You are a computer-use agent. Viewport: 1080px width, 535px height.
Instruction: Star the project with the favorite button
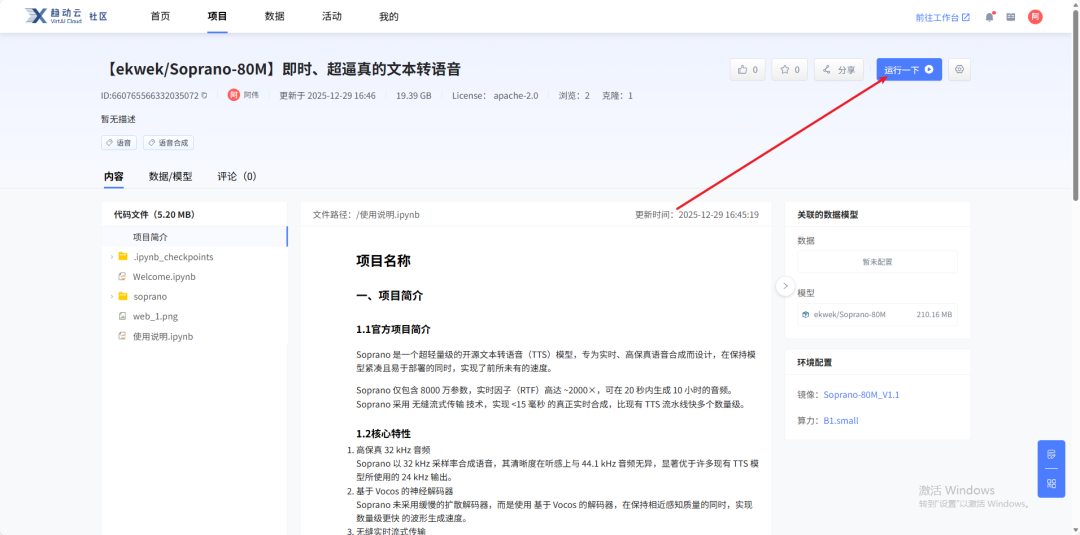pos(789,70)
